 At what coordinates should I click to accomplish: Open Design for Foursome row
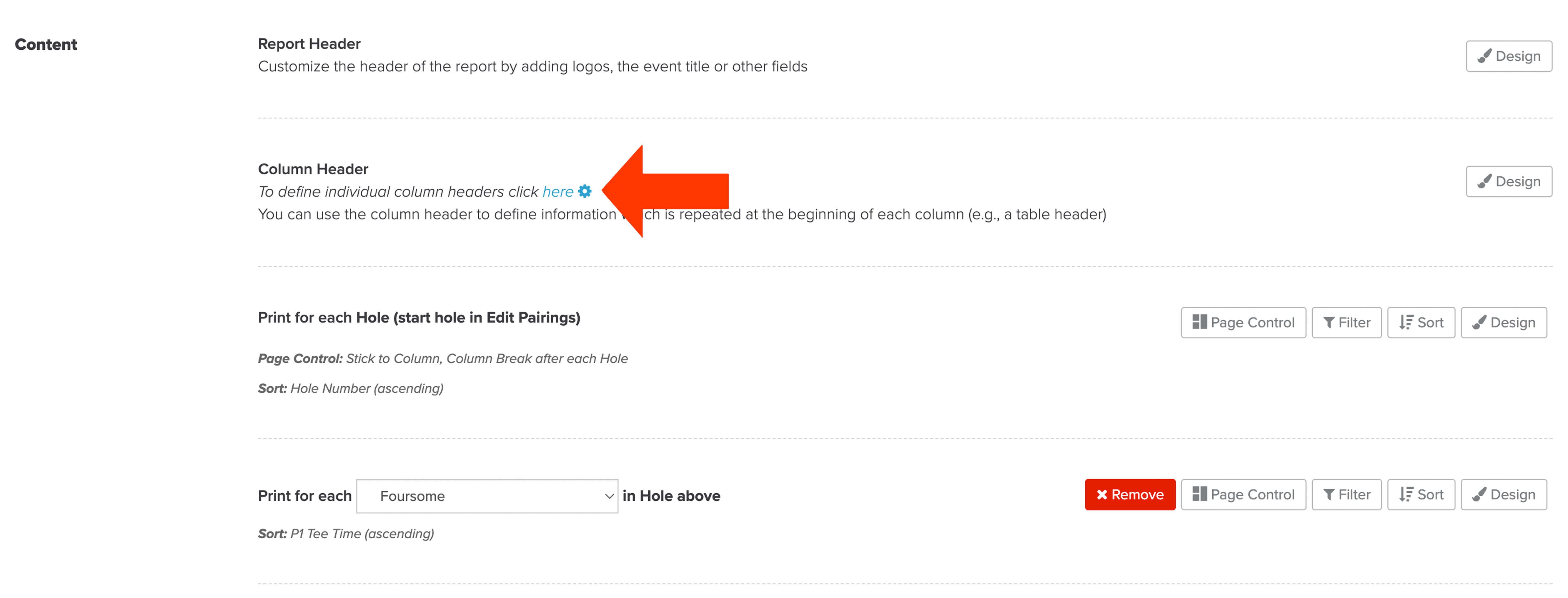1504,495
